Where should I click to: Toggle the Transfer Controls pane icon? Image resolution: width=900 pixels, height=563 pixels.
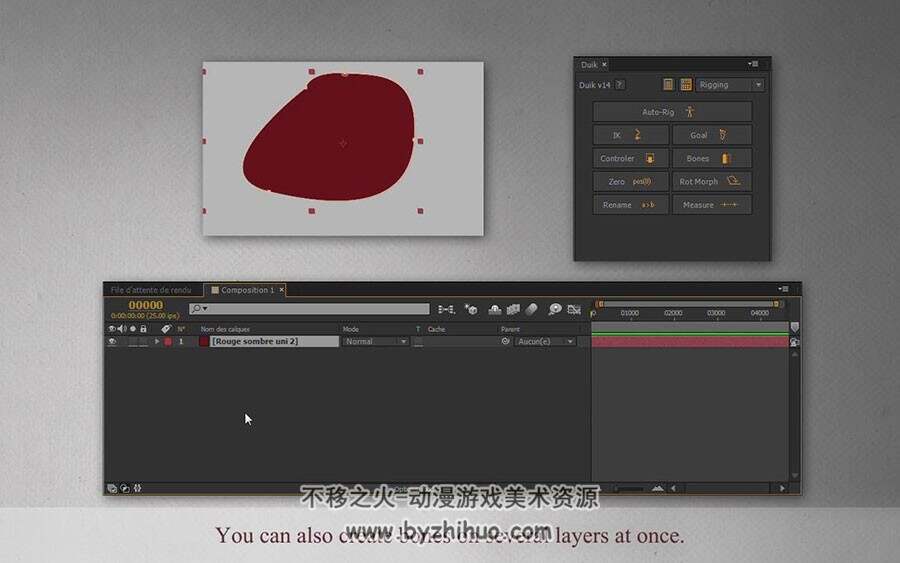coord(125,488)
